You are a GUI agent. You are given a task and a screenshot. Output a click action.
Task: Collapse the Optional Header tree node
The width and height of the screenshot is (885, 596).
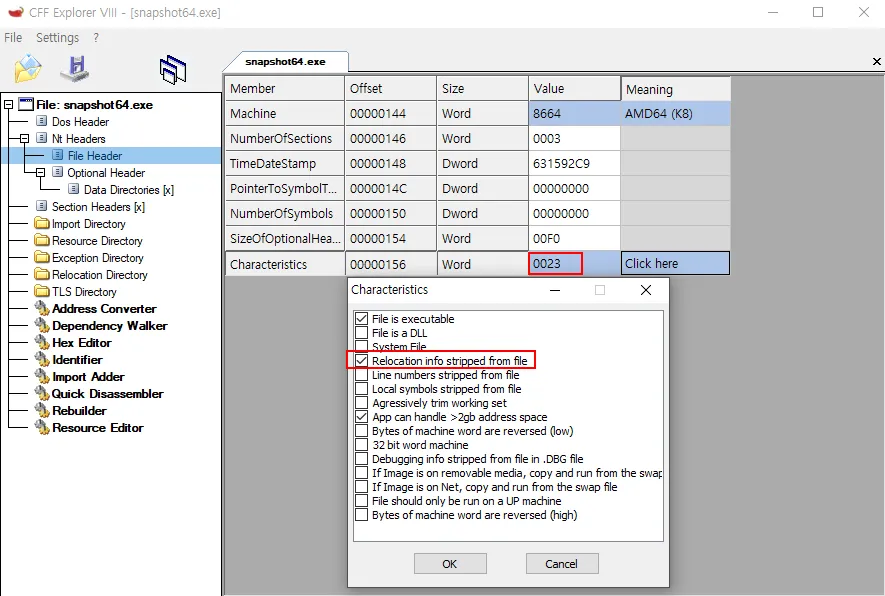[40, 172]
